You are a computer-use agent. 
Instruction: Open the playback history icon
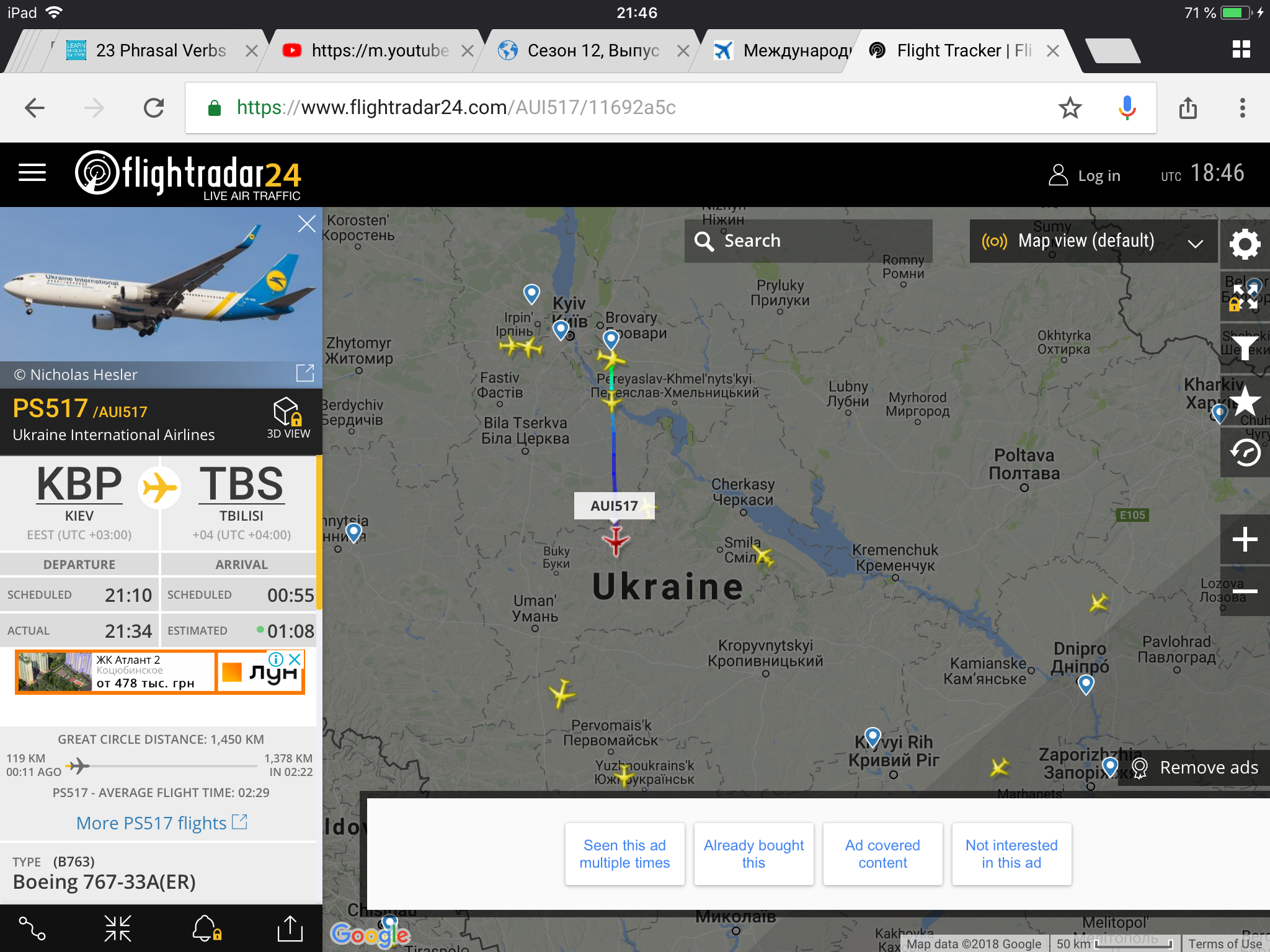coord(1245,453)
